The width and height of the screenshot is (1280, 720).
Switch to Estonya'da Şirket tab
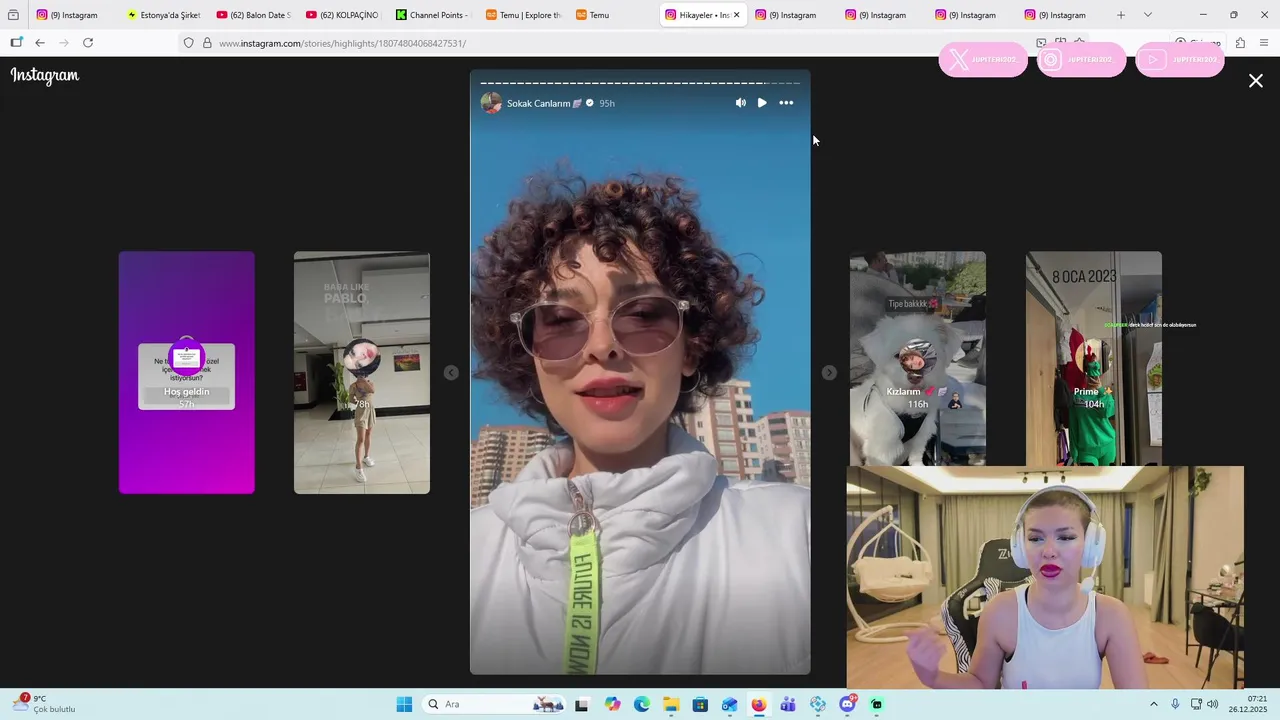tap(163, 15)
